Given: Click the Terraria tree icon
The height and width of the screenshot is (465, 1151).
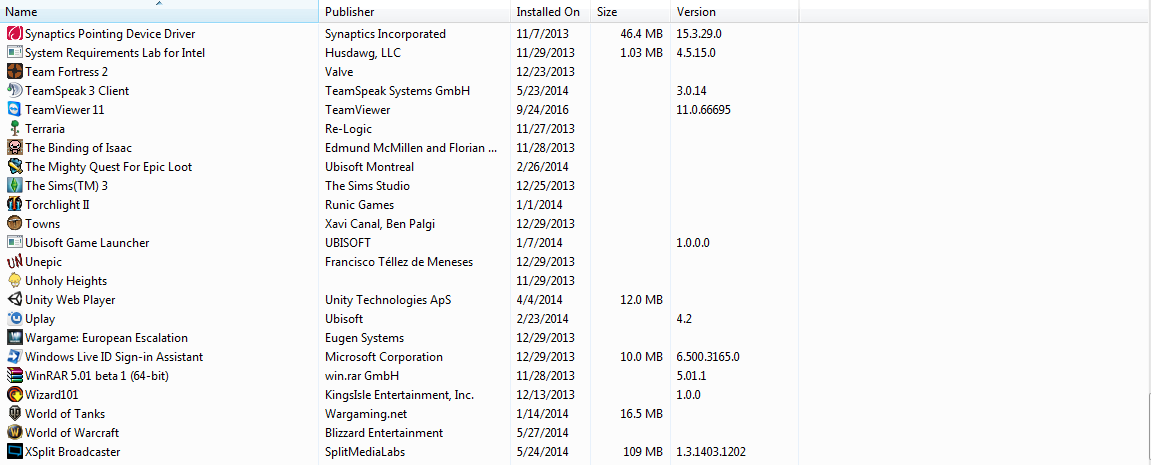Looking at the screenshot, I should (x=14, y=129).
